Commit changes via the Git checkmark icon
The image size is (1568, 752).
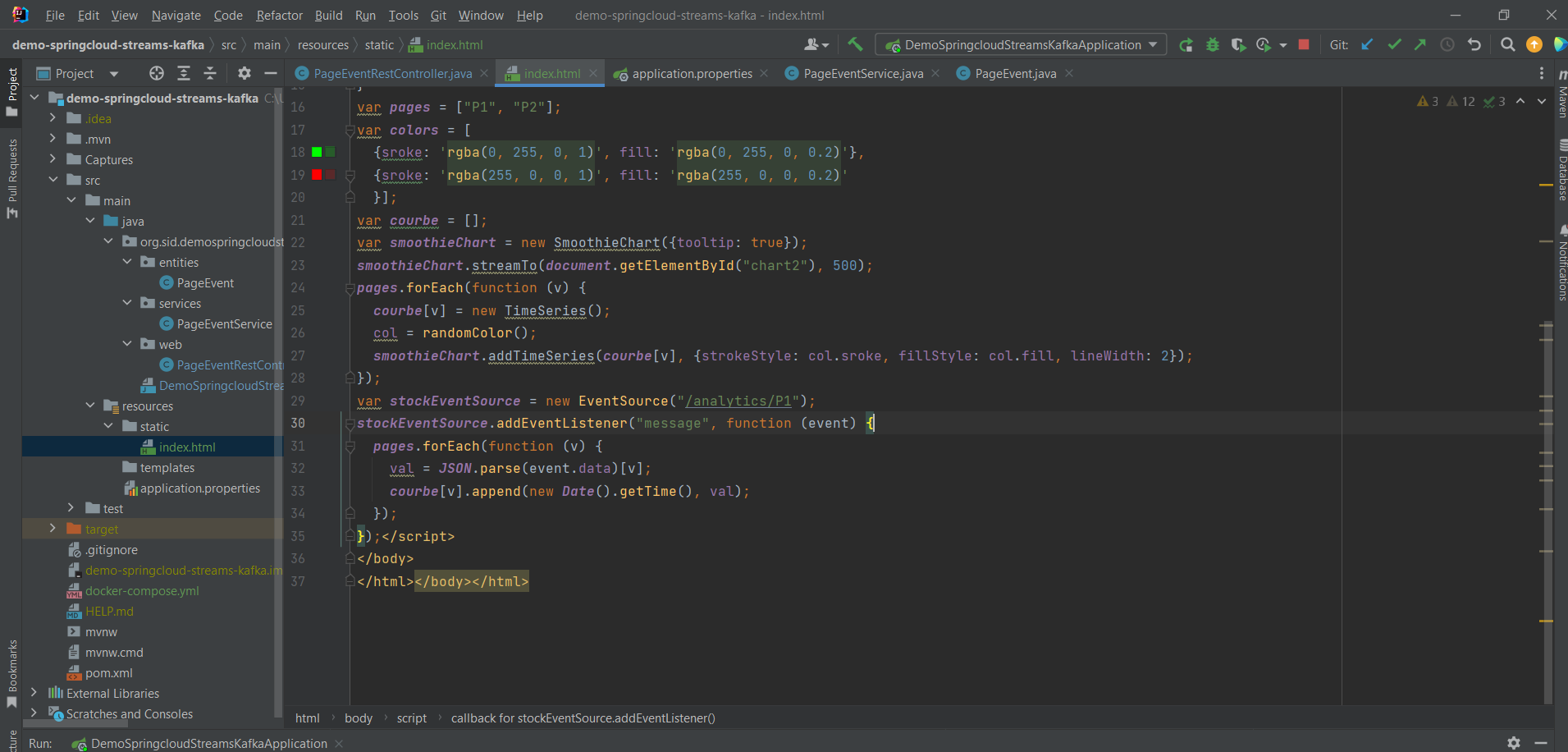tap(1394, 44)
